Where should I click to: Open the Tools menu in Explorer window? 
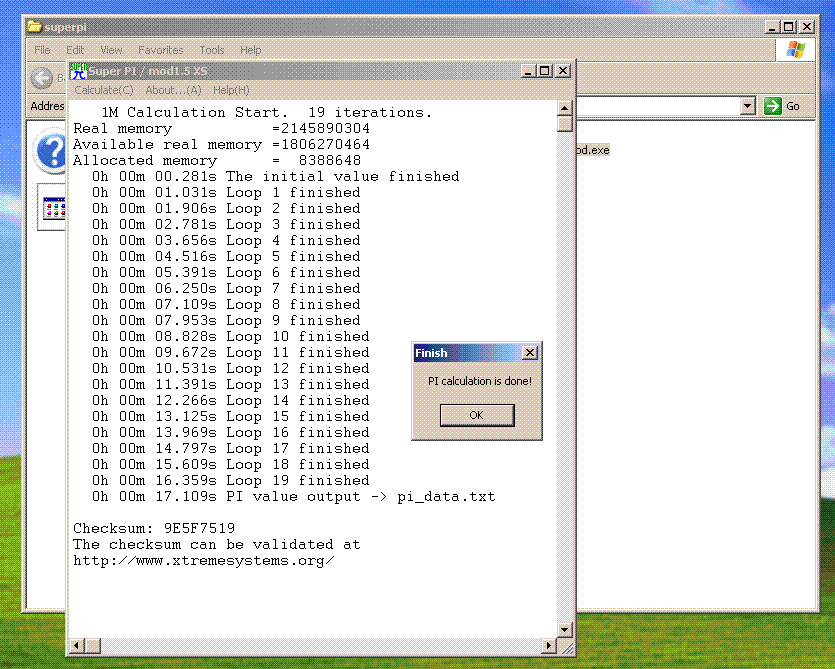211,50
